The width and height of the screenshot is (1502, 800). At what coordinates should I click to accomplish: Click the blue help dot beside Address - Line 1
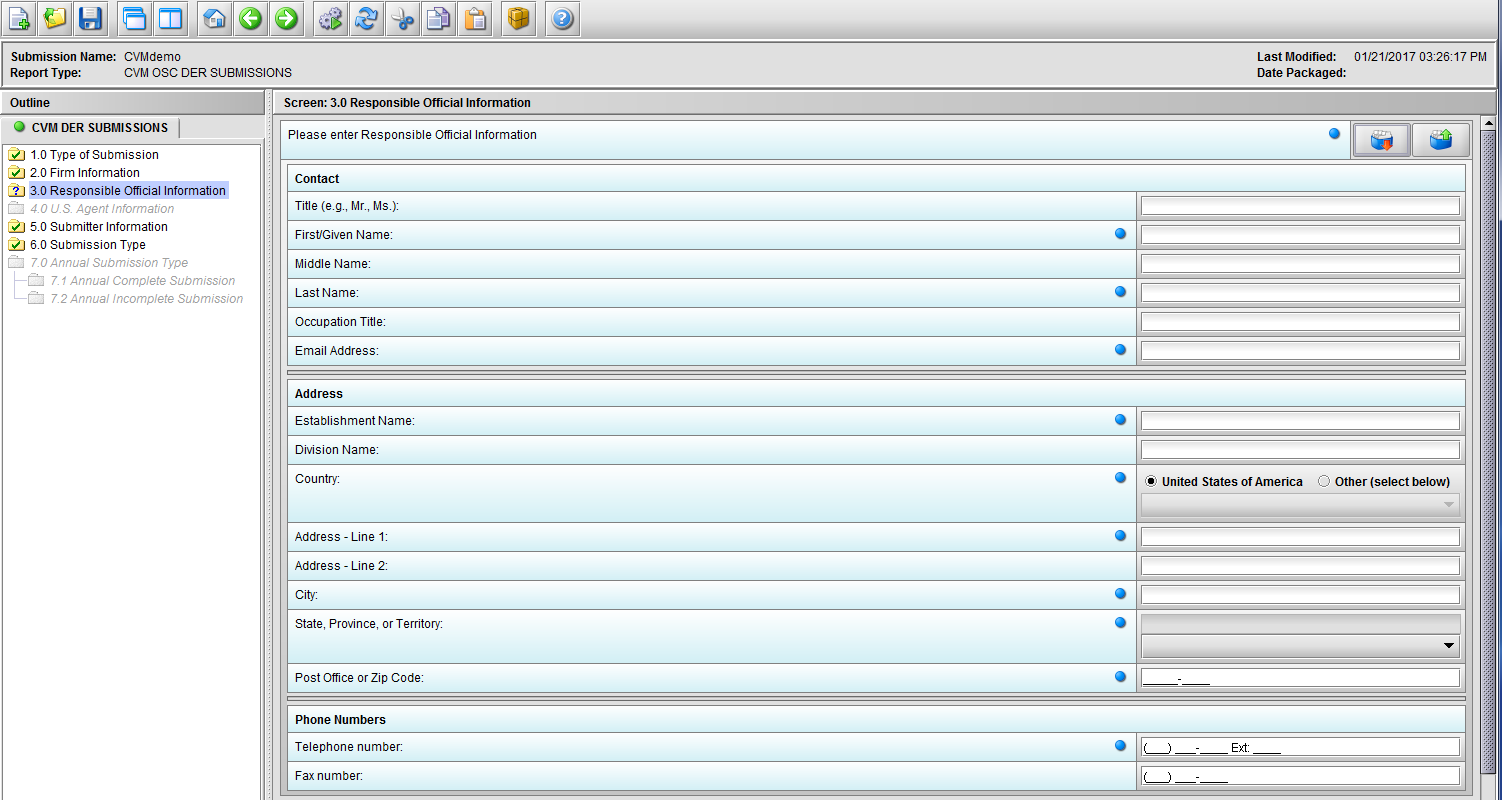1120,535
